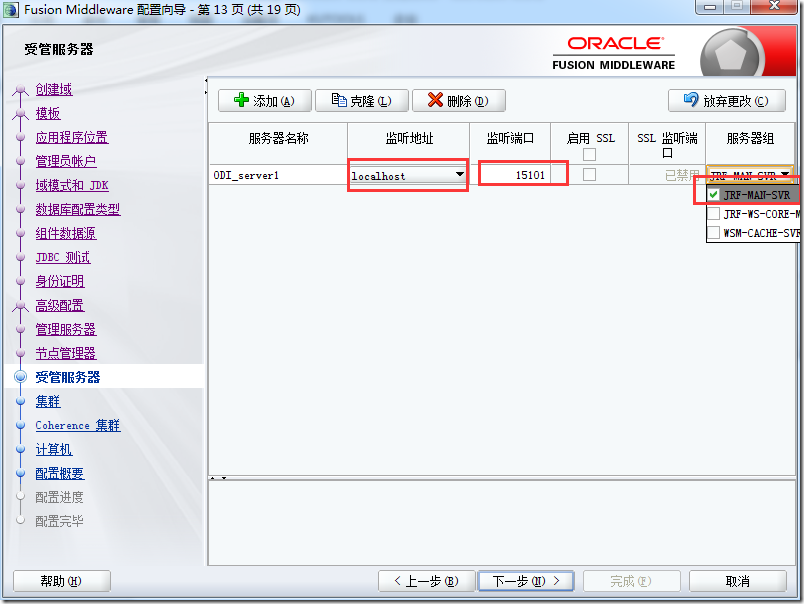
Task: Navigate to 数据库配置类型 step
Action: pyautogui.click(x=78, y=209)
